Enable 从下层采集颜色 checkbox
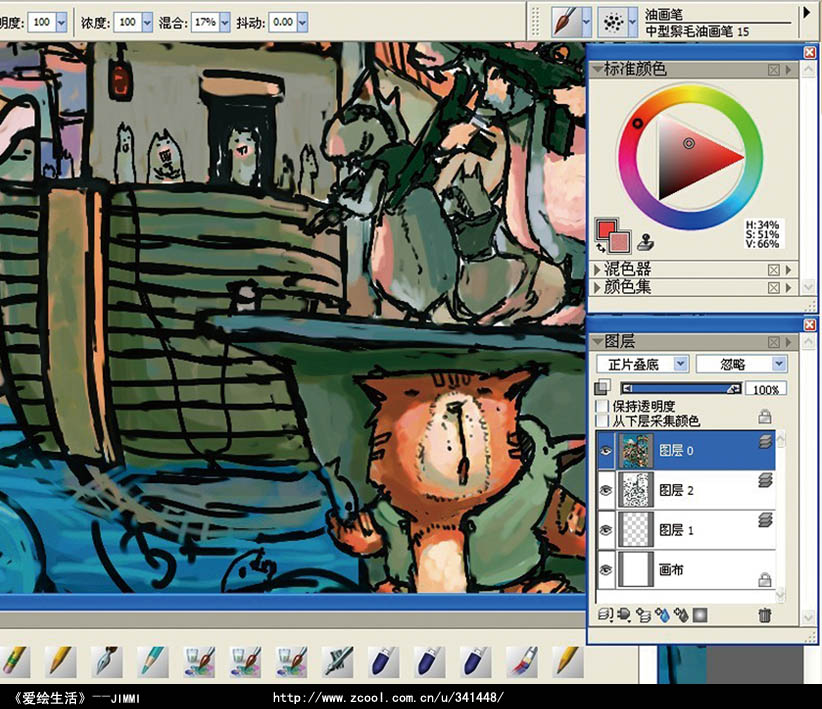 coord(602,421)
